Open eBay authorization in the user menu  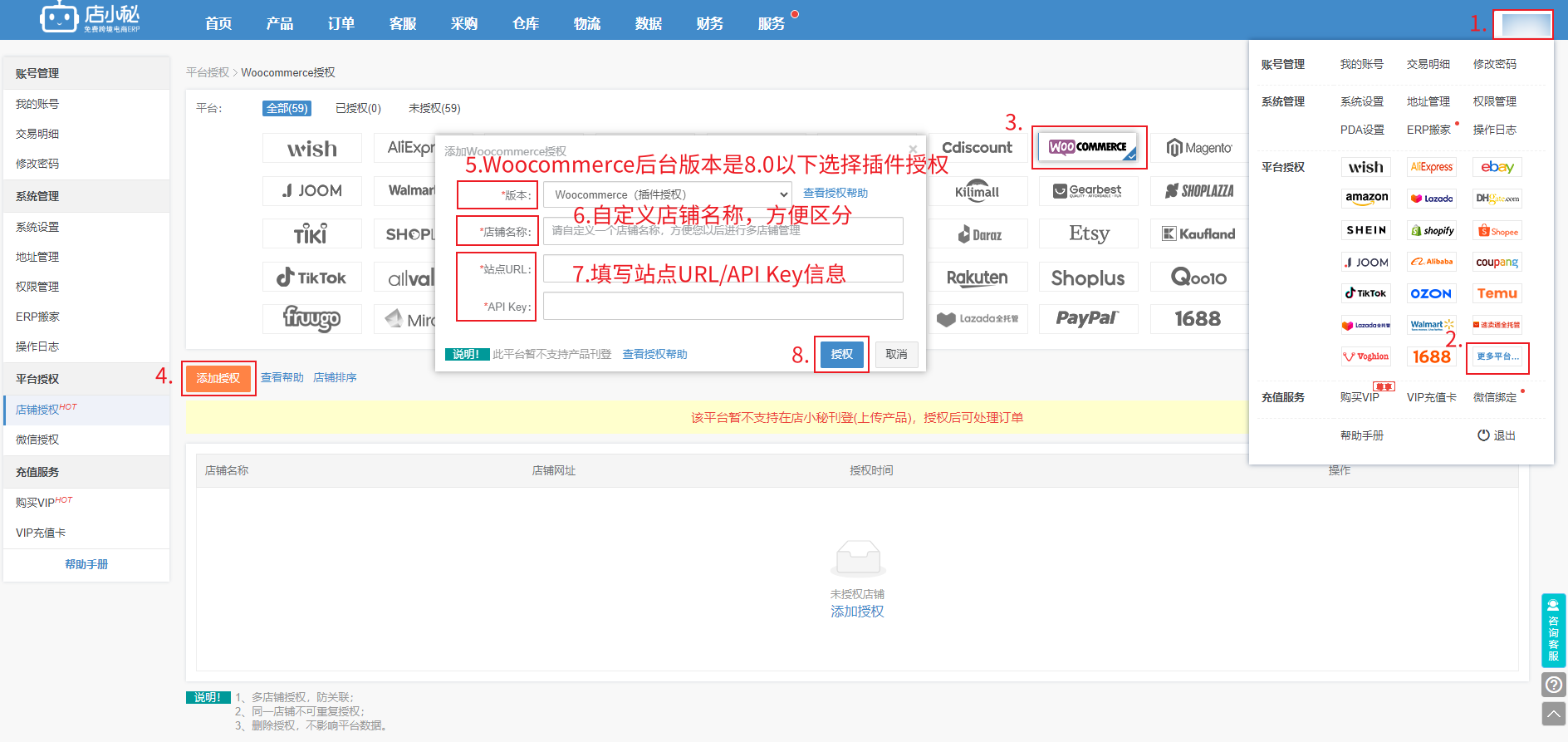[1497, 167]
